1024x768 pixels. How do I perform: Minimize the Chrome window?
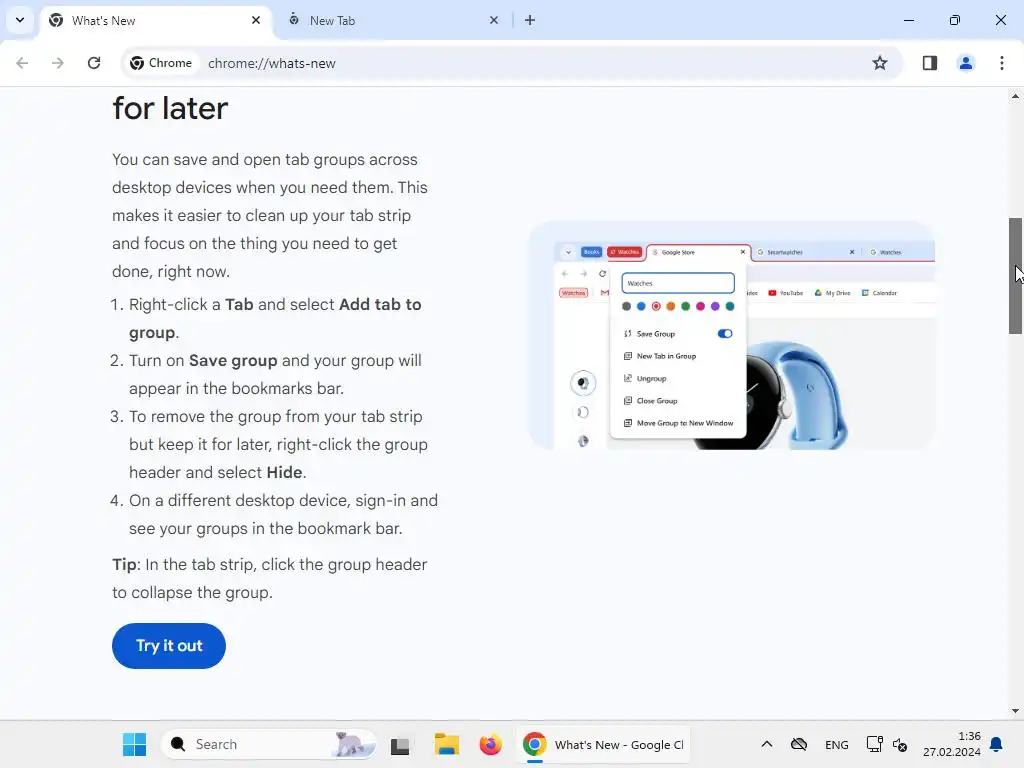click(908, 20)
